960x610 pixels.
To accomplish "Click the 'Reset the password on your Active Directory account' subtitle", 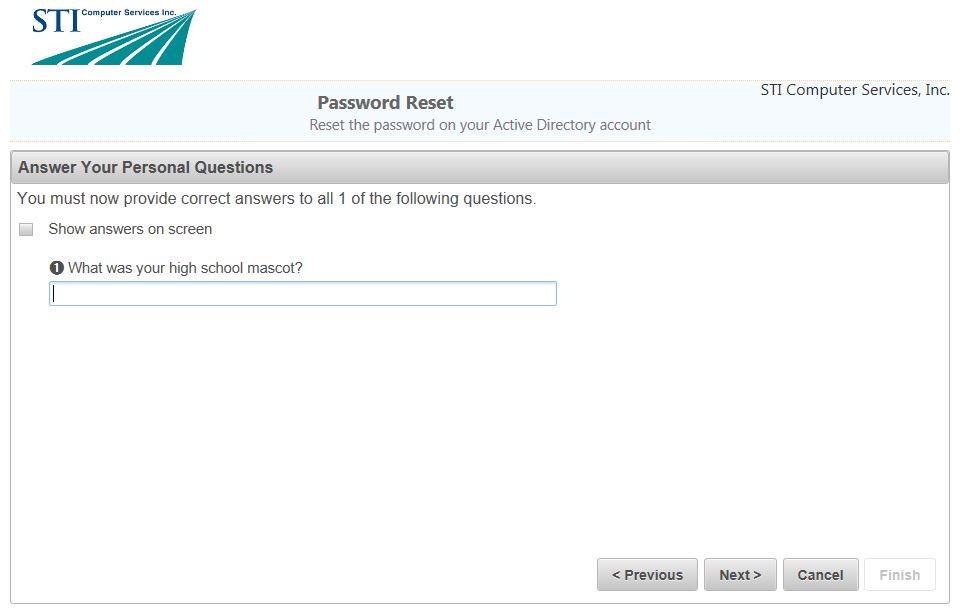I will (x=480, y=125).
